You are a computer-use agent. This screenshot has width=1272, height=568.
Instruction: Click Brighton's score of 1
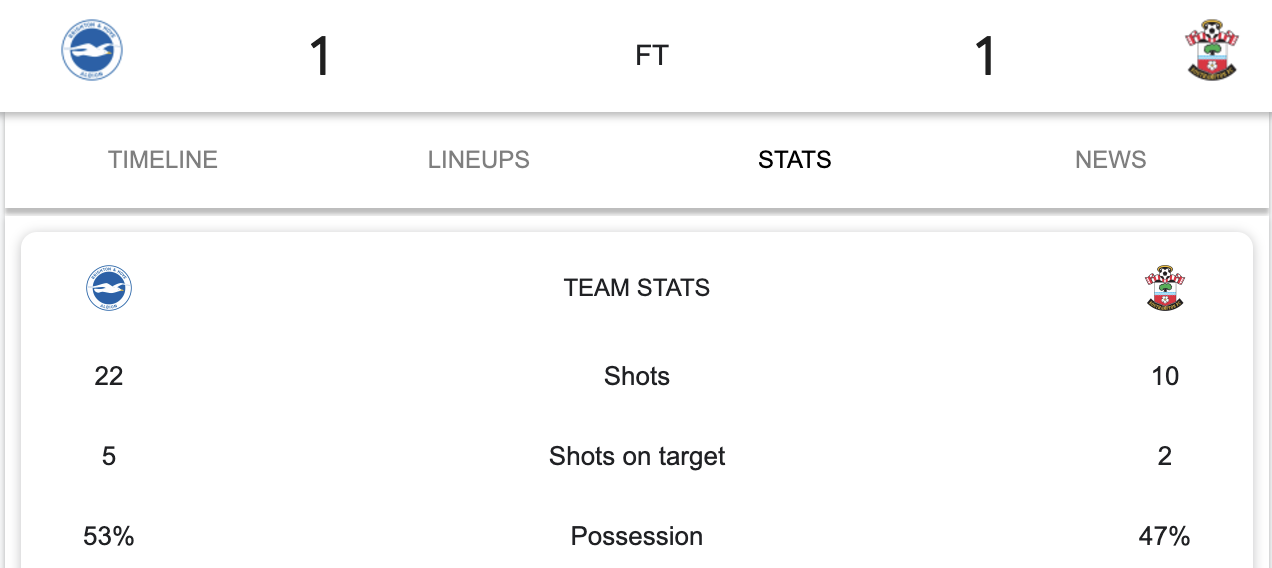pyautogui.click(x=319, y=56)
